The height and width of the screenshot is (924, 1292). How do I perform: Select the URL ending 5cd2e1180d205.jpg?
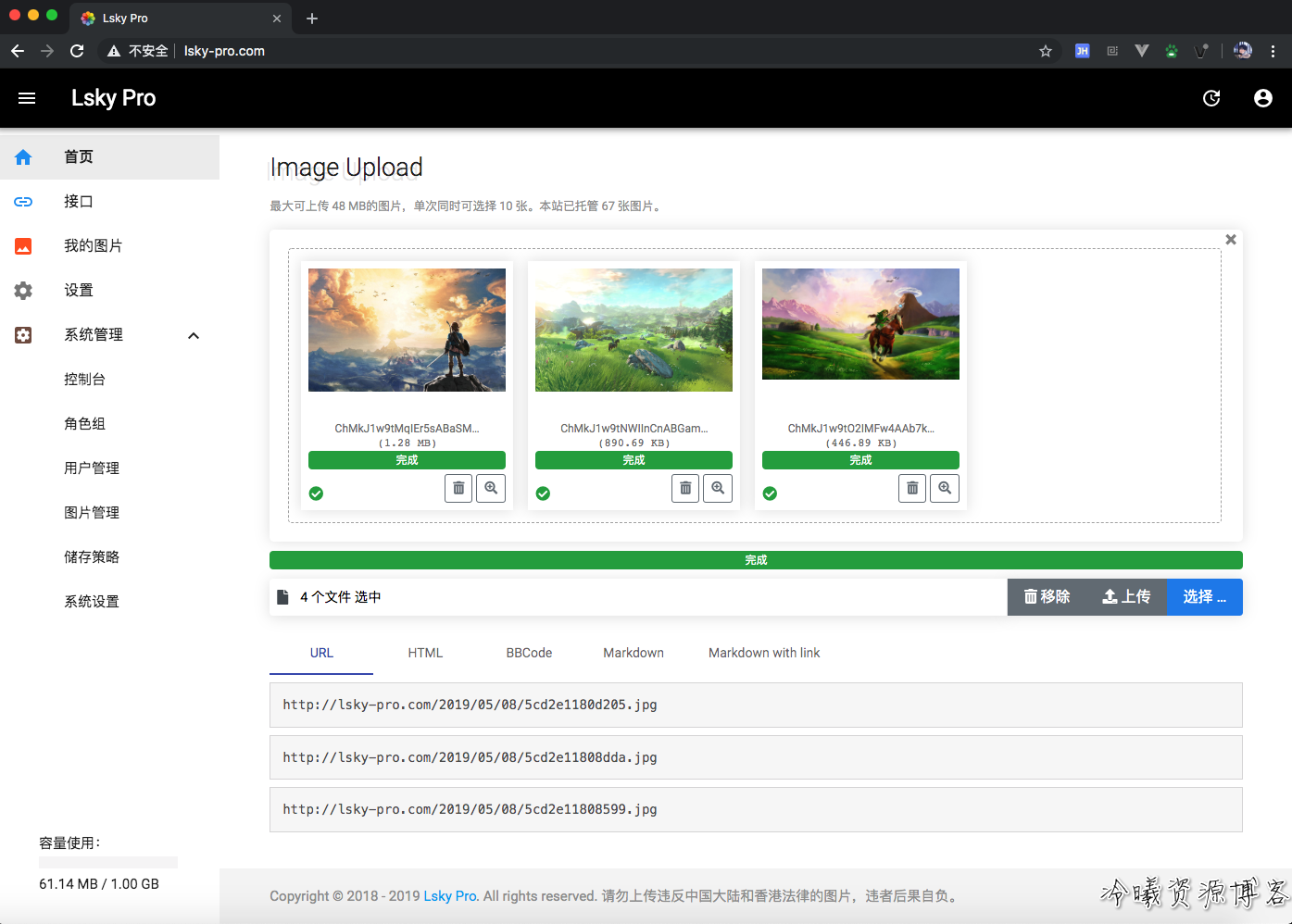756,705
